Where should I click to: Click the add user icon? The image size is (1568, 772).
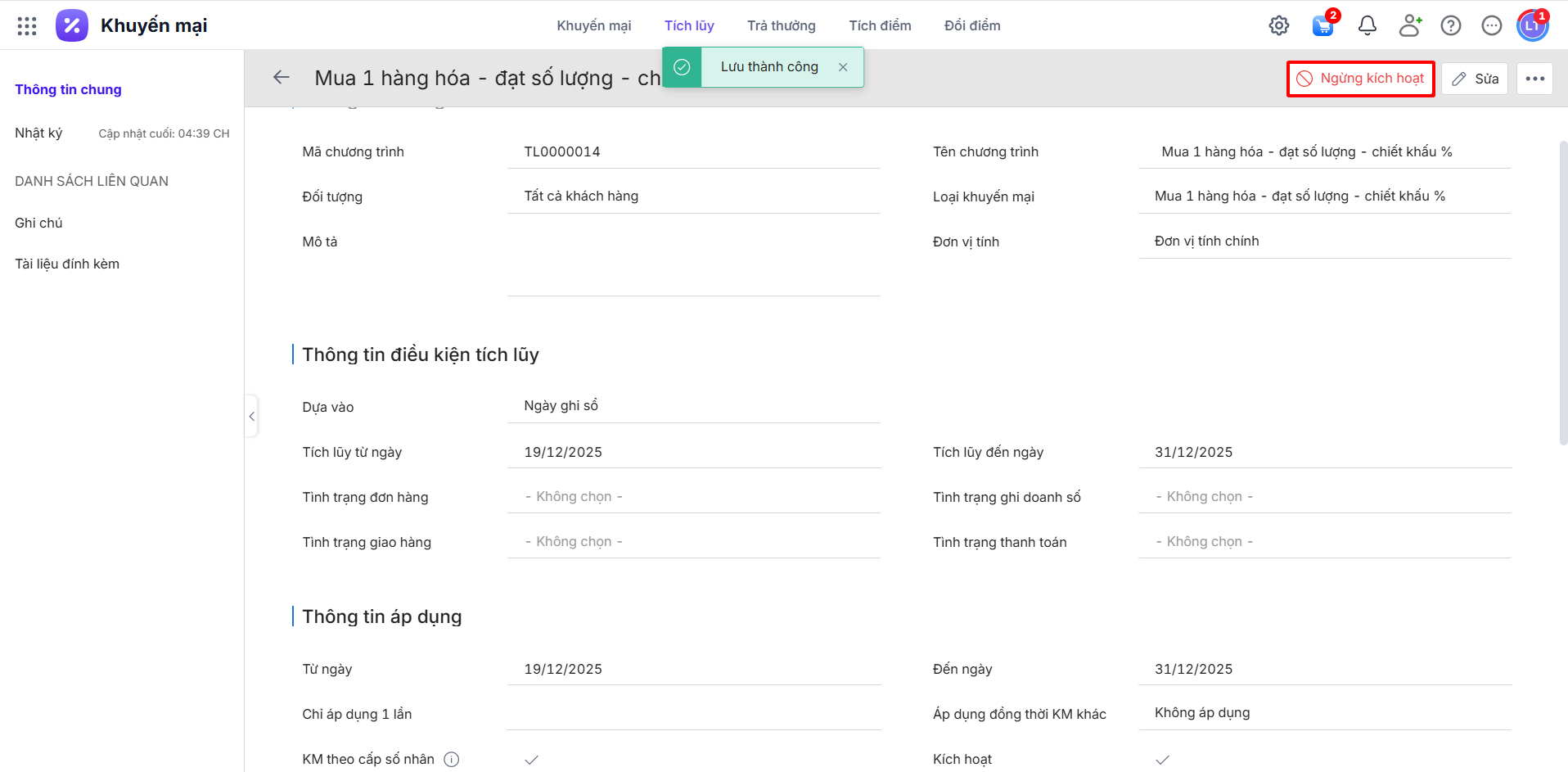(1409, 26)
